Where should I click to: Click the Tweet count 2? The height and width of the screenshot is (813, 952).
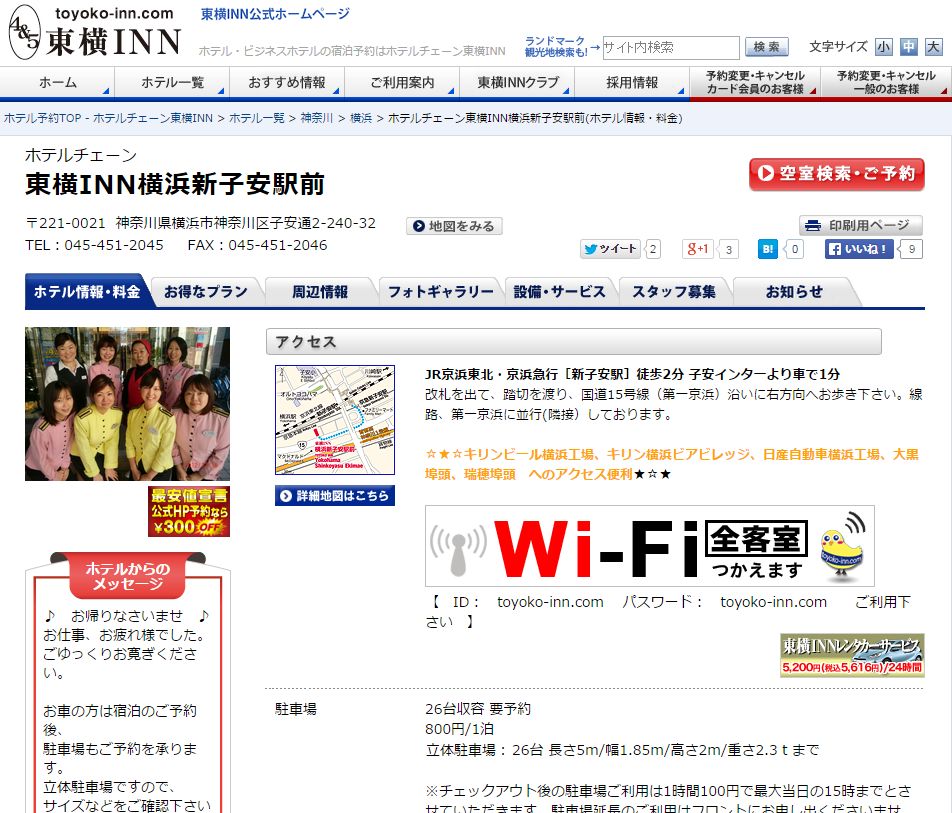pos(653,249)
